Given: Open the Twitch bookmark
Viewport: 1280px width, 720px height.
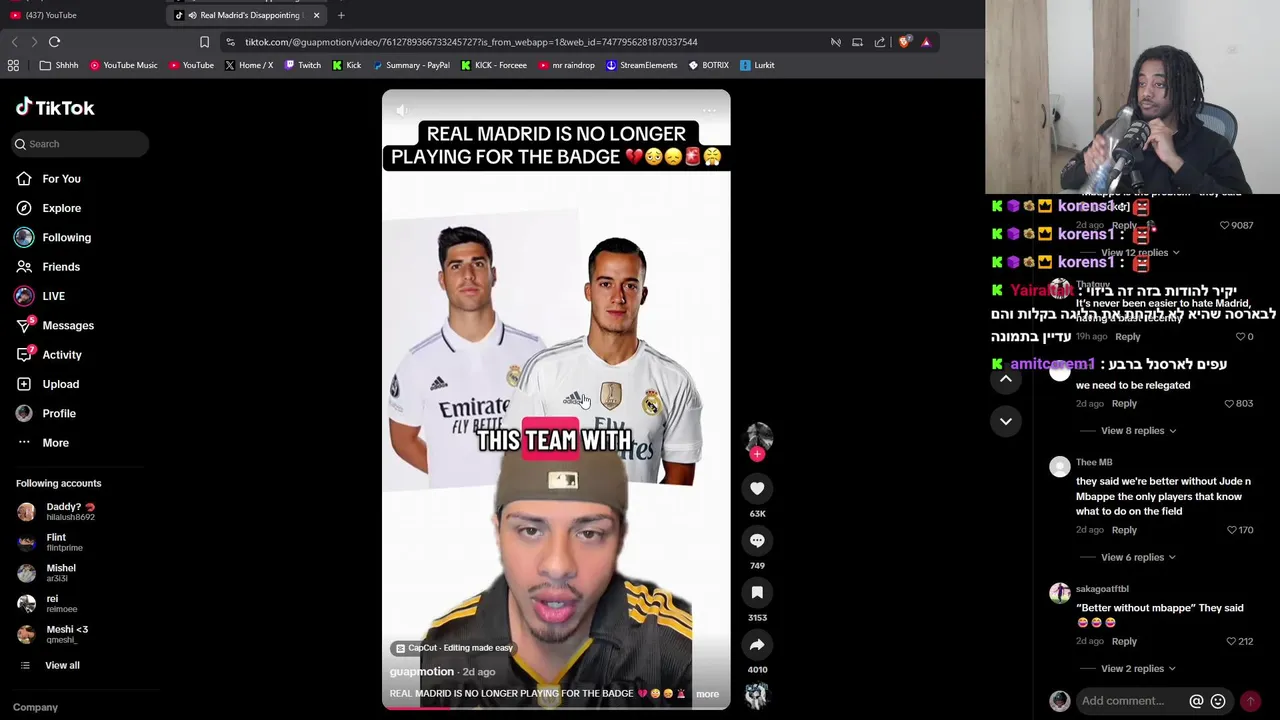Looking at the screenshot, I should tap(303, 65).
